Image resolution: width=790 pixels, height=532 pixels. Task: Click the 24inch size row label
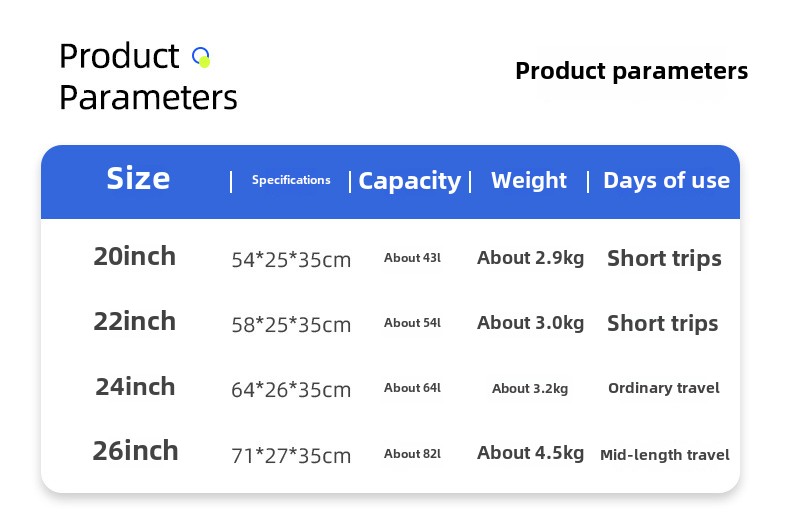[x=134, y=386]
